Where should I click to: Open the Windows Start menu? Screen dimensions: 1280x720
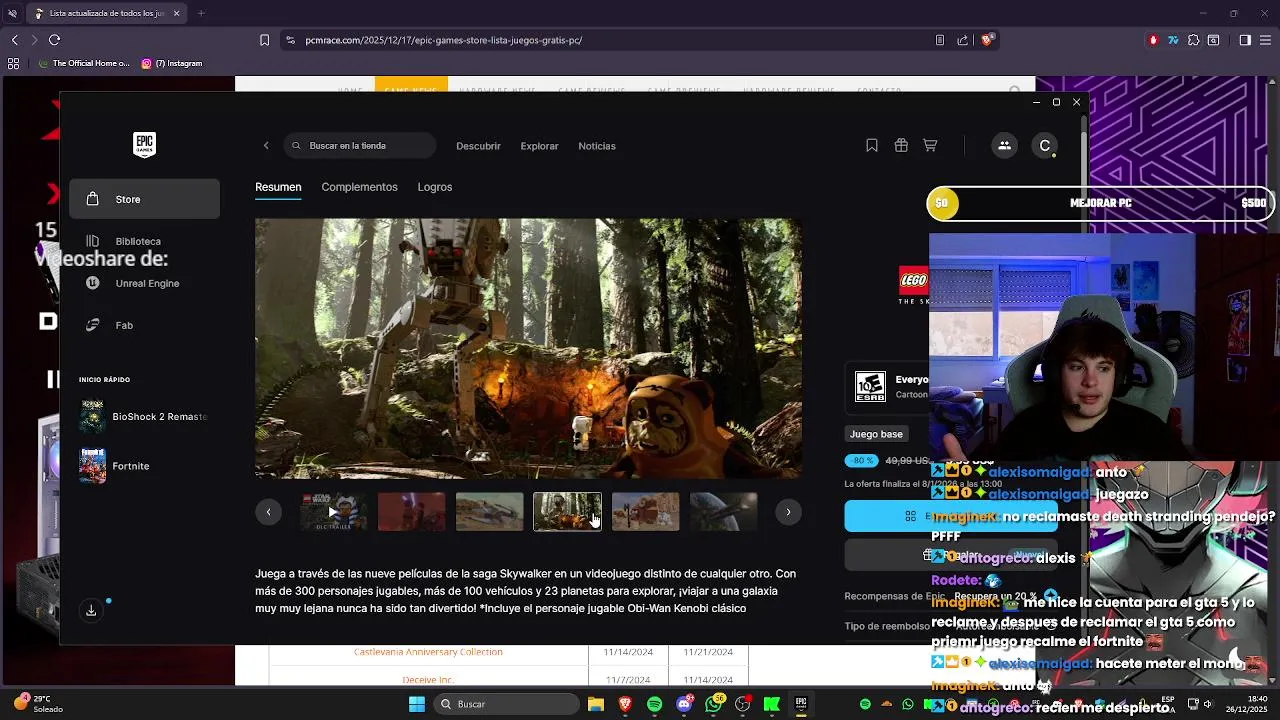click(417, 704)
